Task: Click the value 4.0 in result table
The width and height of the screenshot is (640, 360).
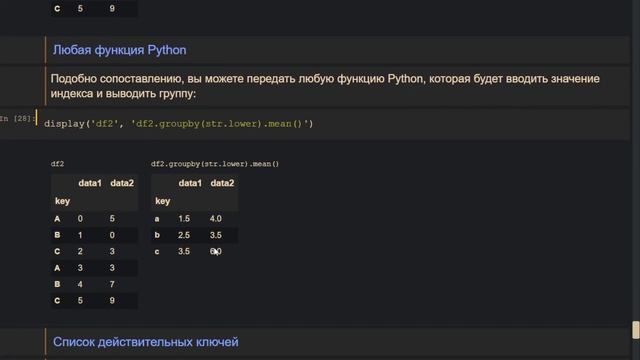Action: (x=216, y=219)
